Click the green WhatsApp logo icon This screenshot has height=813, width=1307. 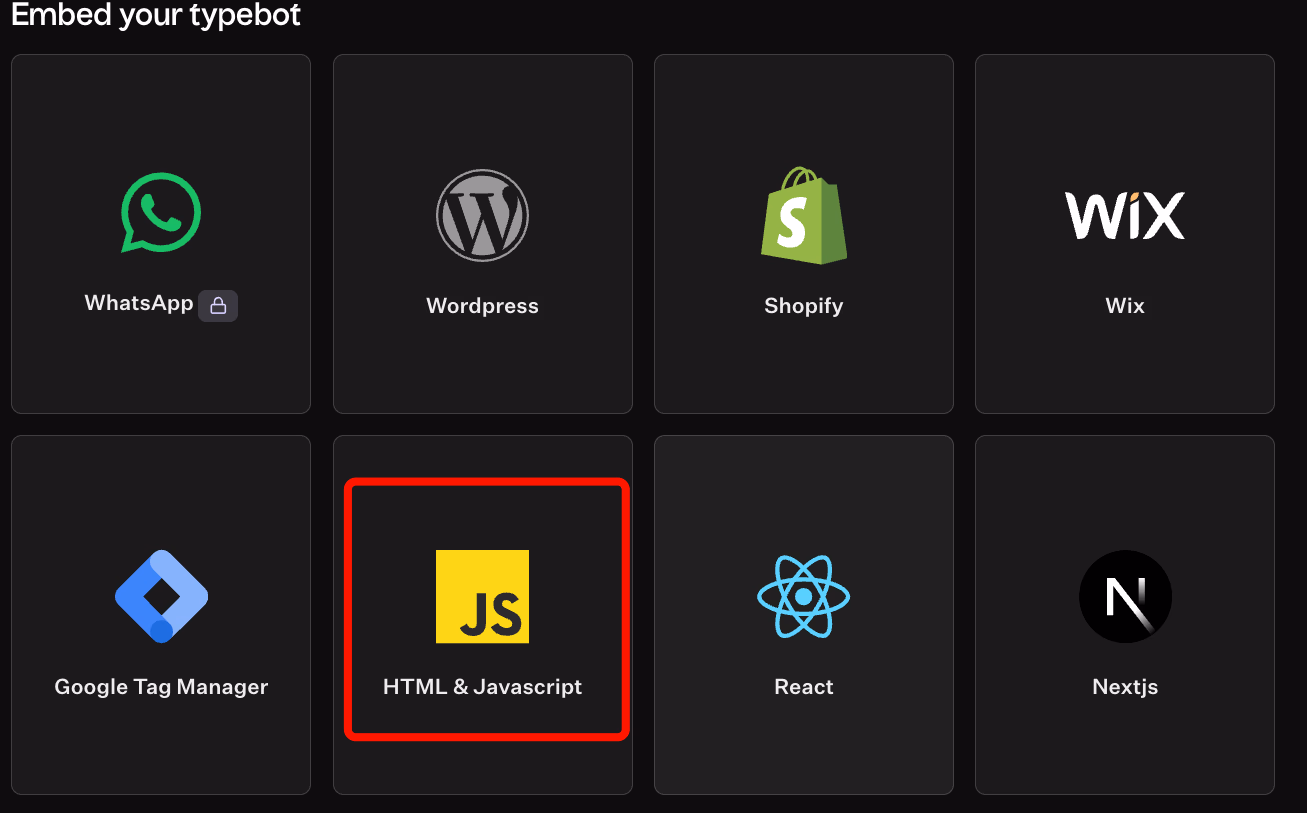[x=161, y=212]
